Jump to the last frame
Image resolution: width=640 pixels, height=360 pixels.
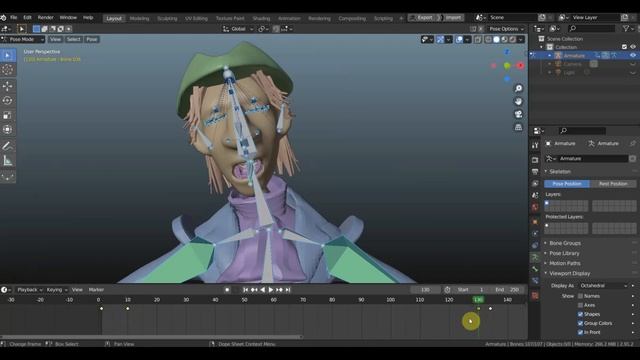click(288, 290)
